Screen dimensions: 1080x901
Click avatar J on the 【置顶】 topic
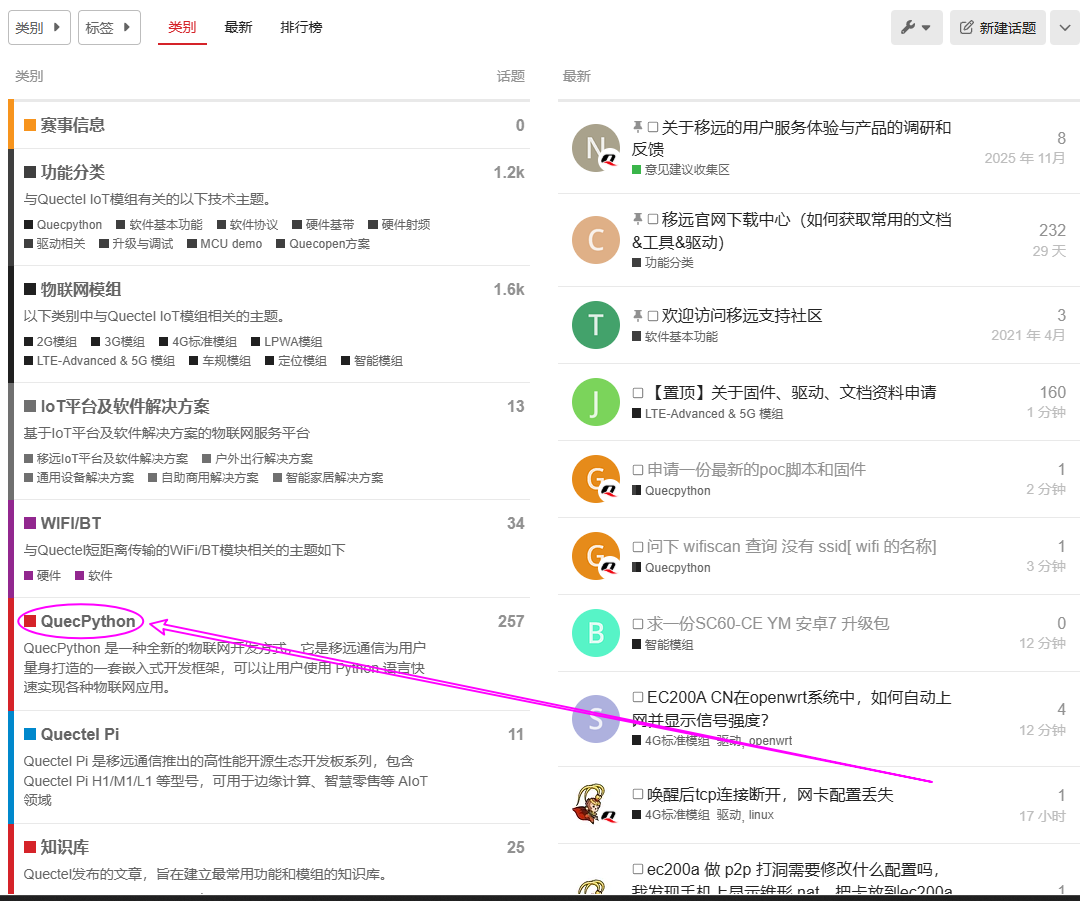coord(596,402)
